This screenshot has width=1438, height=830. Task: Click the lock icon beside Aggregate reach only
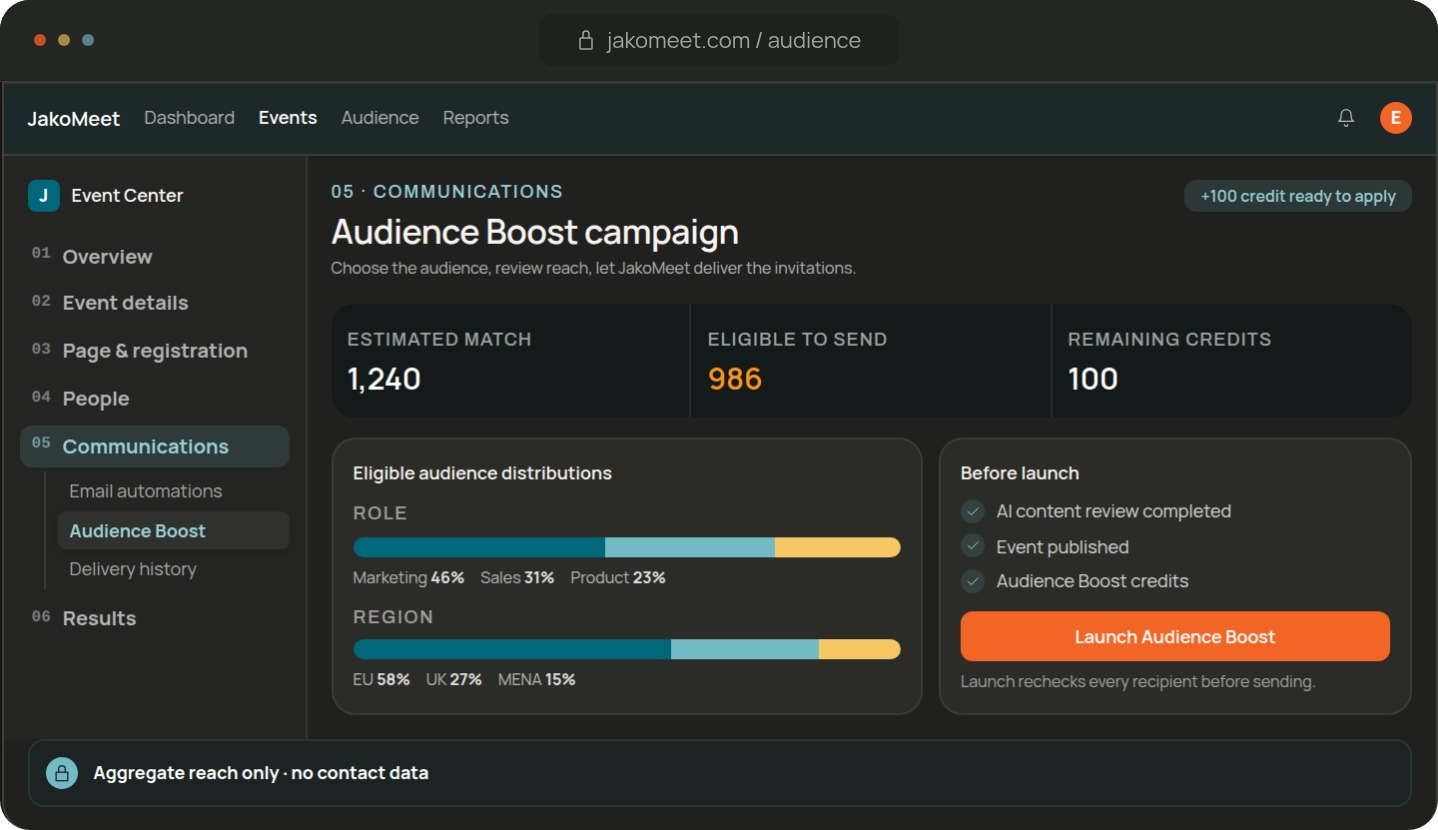tap(62, 773)
